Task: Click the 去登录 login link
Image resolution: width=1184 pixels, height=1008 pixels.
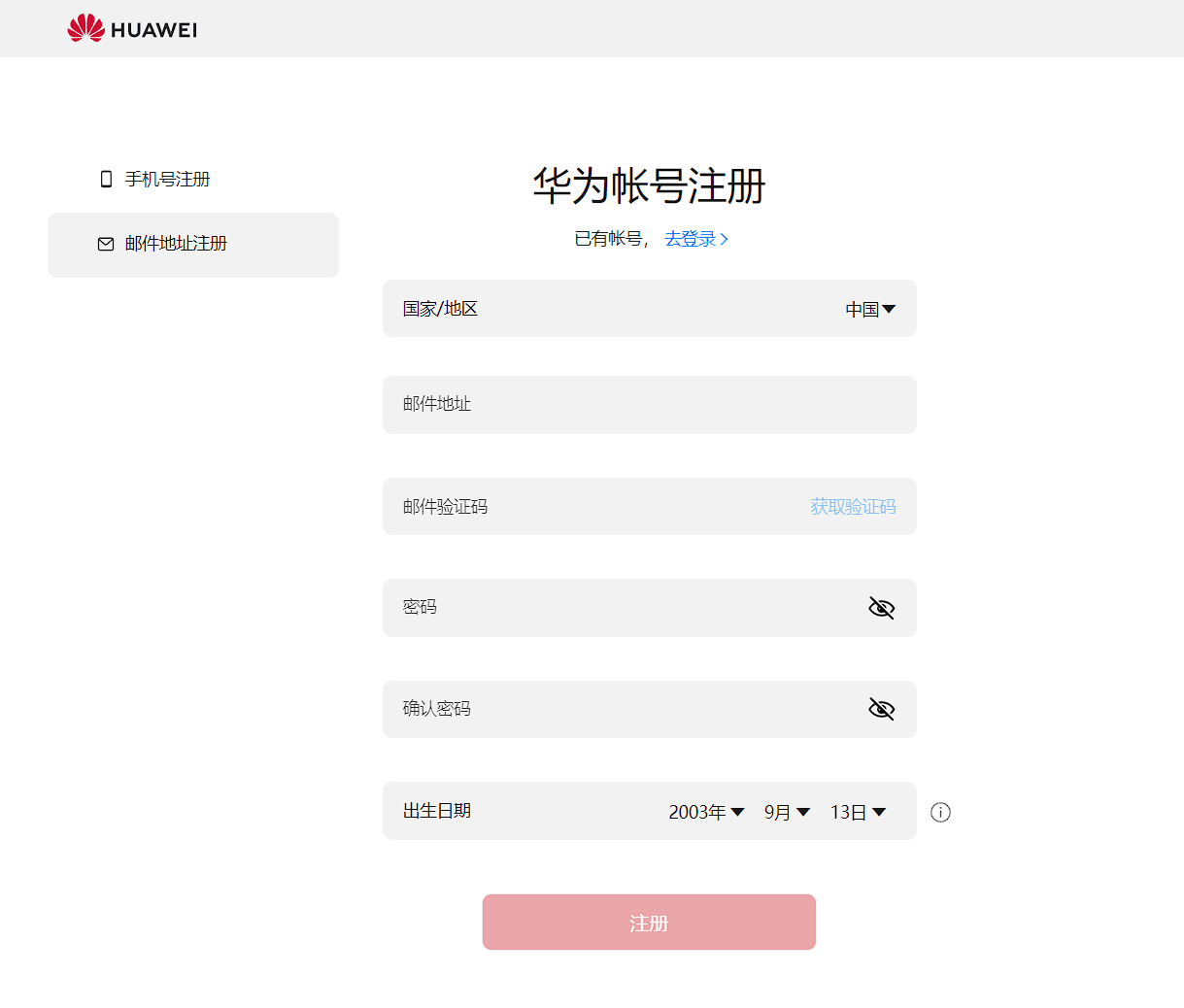Action: click(696, 239)
